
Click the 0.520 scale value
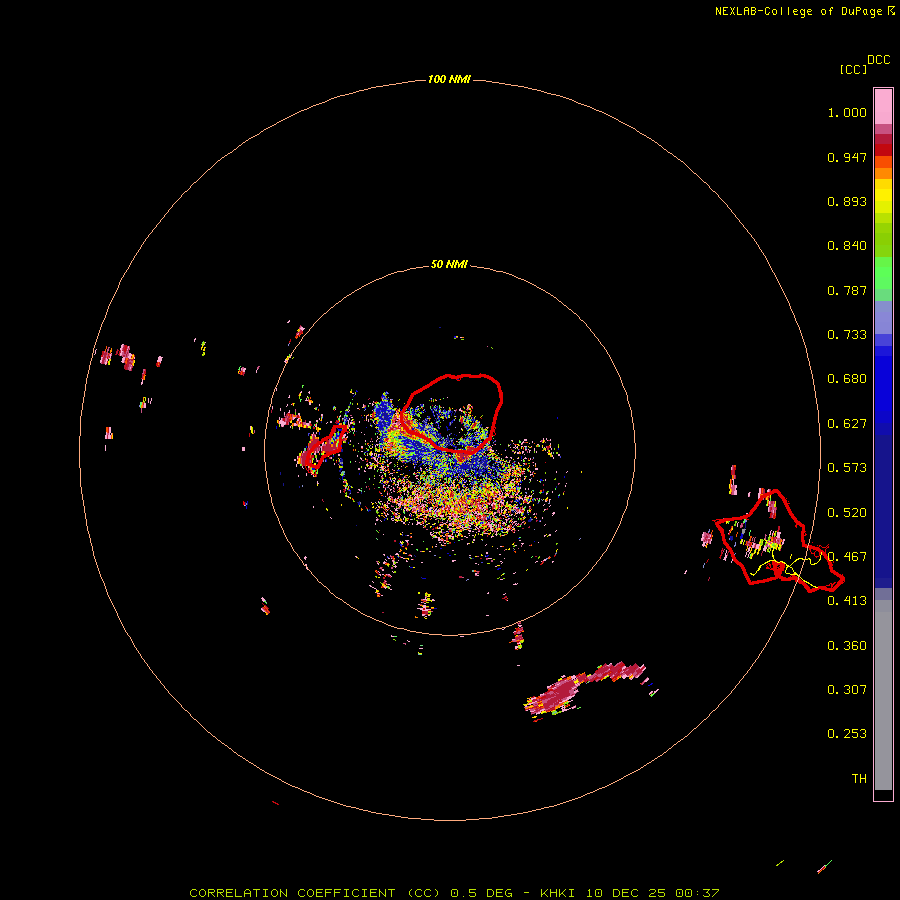847,513
